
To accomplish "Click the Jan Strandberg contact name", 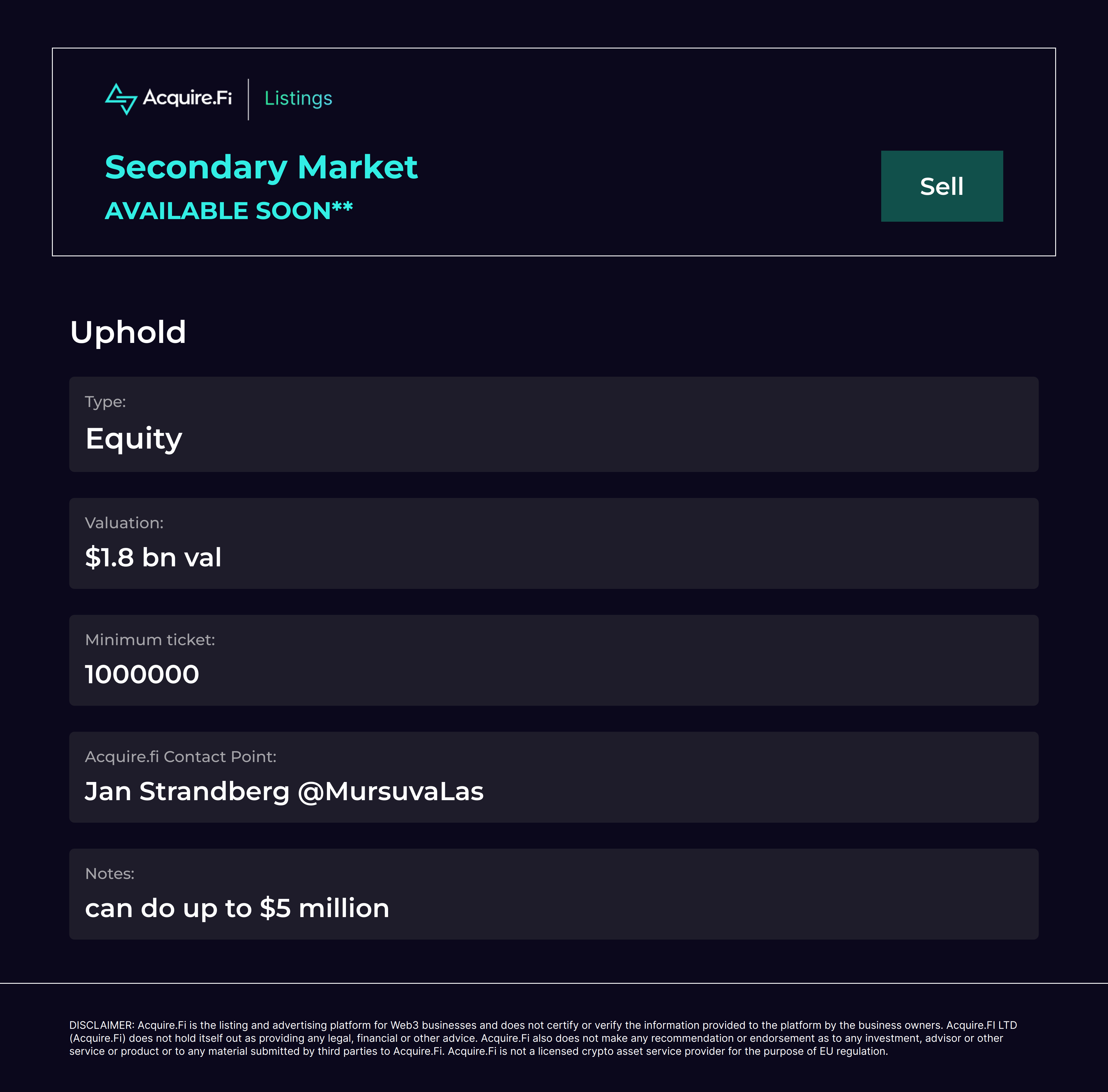I will [x=188, y=792].
